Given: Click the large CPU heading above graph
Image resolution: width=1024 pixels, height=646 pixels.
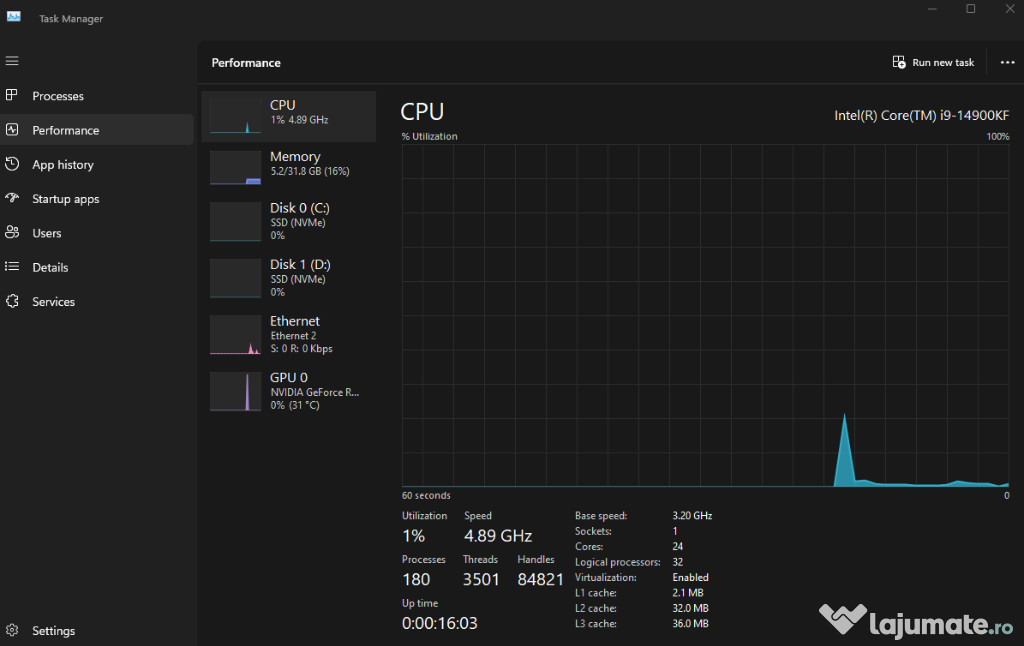Looking at the screenshot, I should (x=422, y=112).
